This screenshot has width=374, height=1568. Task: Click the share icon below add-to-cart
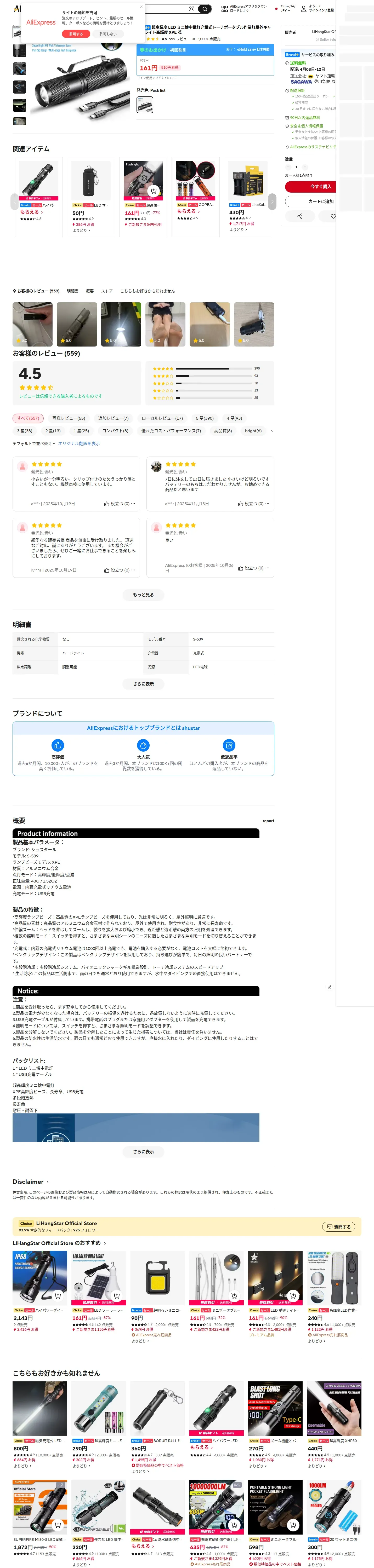(300, 216)
